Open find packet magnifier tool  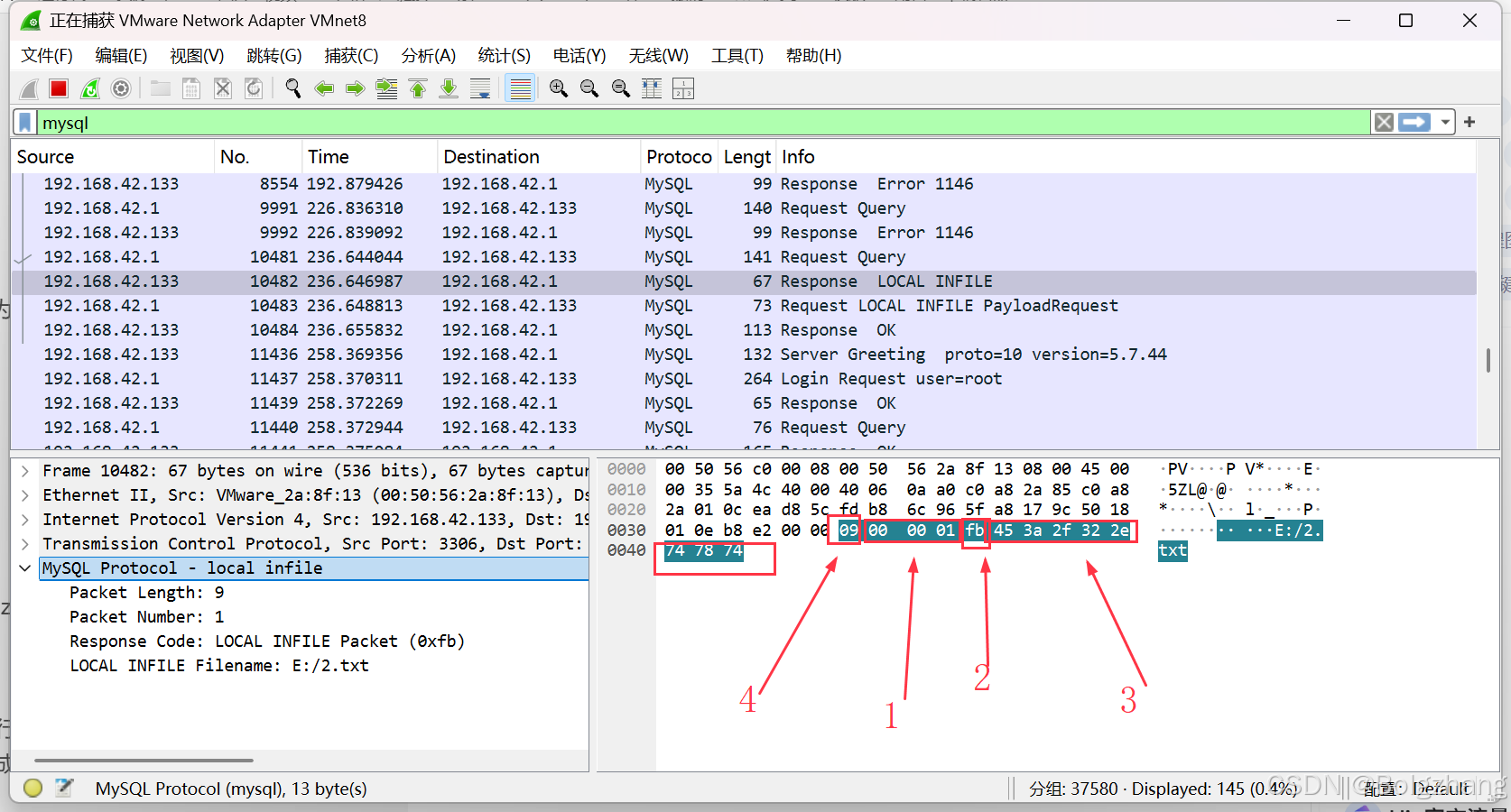click(293, 88)
